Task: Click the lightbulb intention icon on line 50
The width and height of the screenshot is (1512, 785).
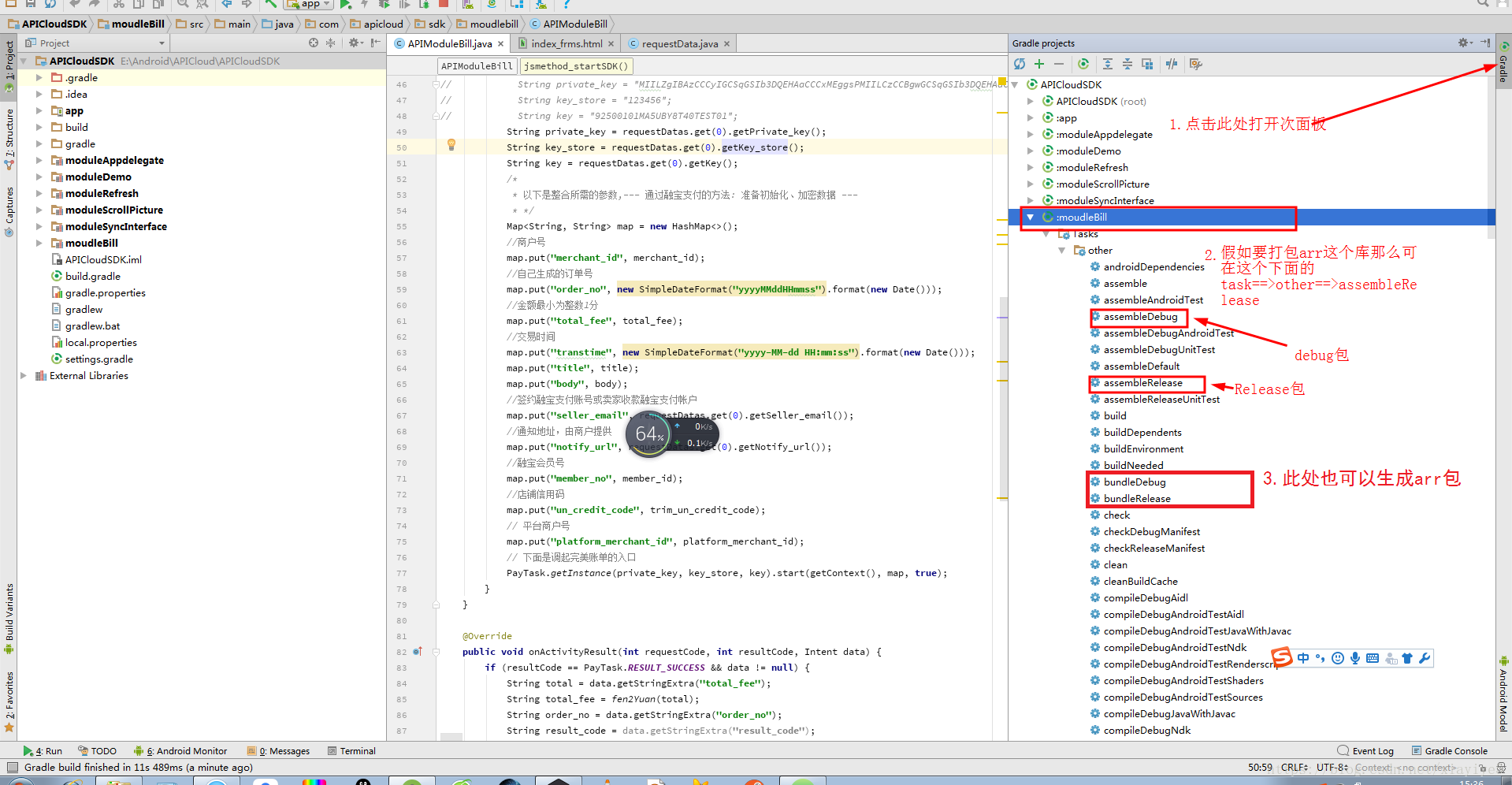Action: pos(451,145)
